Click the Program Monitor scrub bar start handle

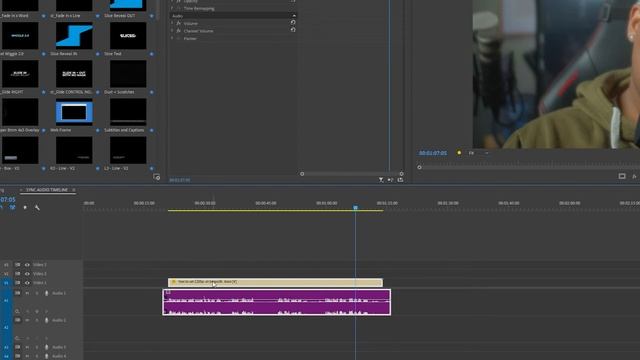pos(419,167)
